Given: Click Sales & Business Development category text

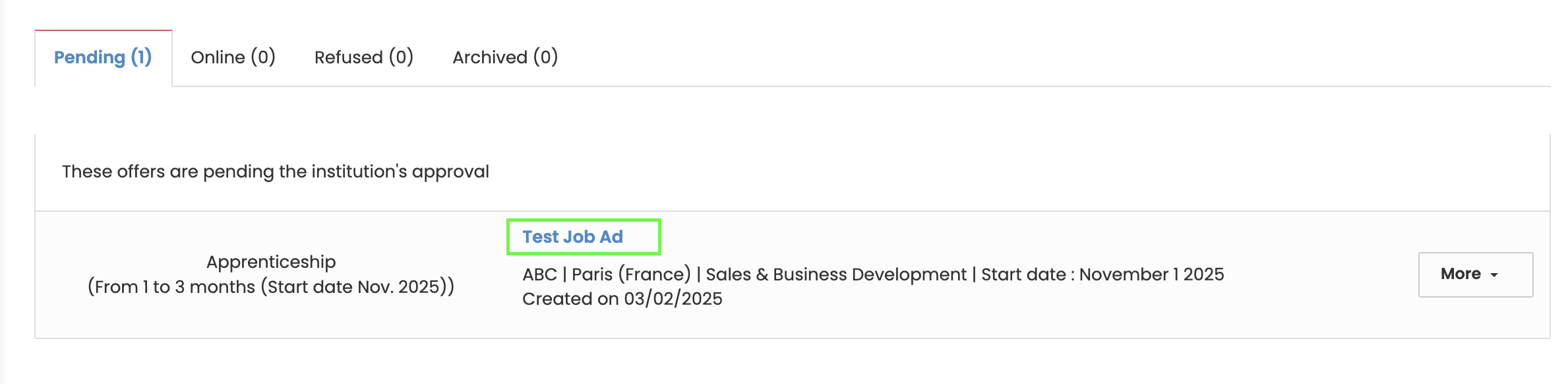Looking at the screenshot, I should coord(836,274).
